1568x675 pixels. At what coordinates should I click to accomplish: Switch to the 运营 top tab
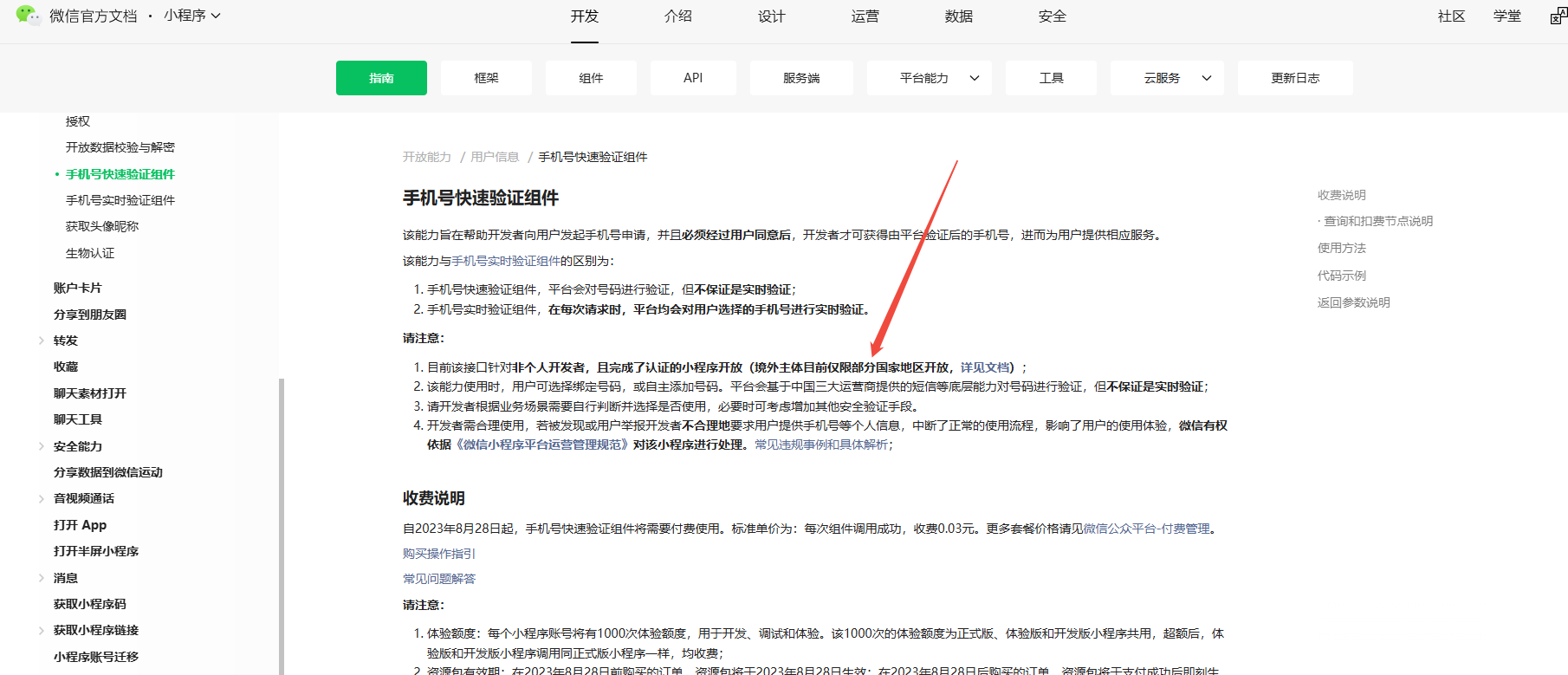tap(865, 16)
